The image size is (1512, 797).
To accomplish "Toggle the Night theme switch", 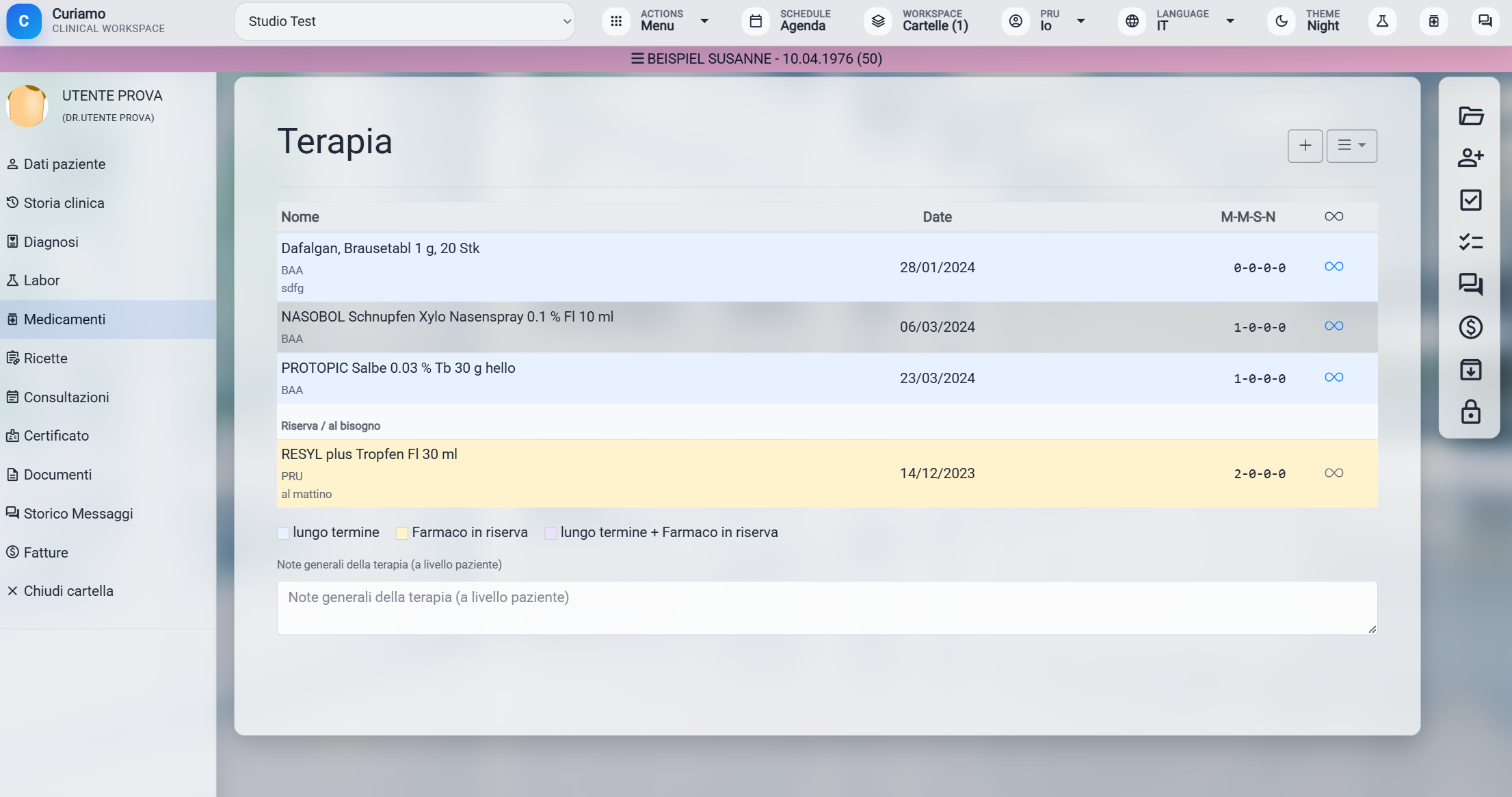I will coord(1303,21).
